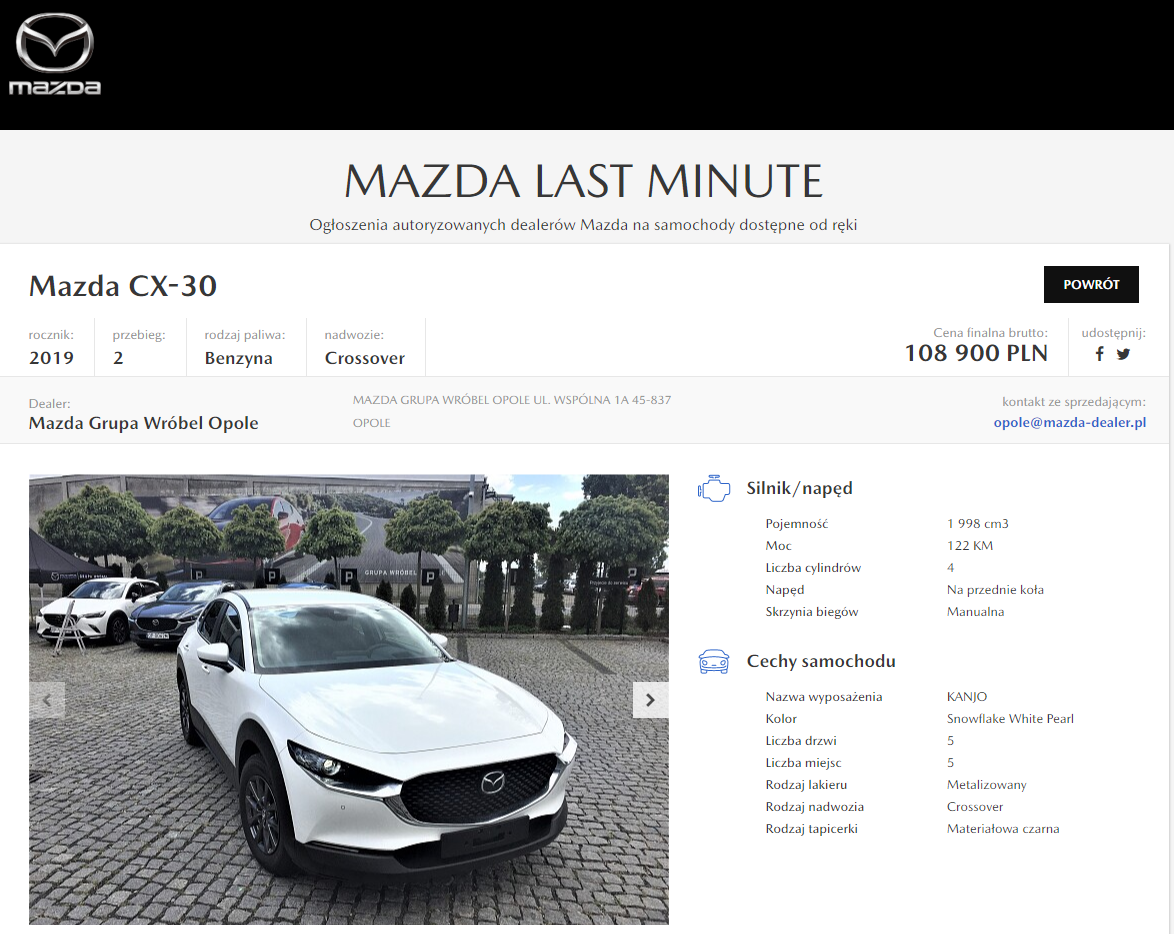Click dealer name Mazda Grupa Wróbel Opole
1174x934 pixels.
(143, 423)
